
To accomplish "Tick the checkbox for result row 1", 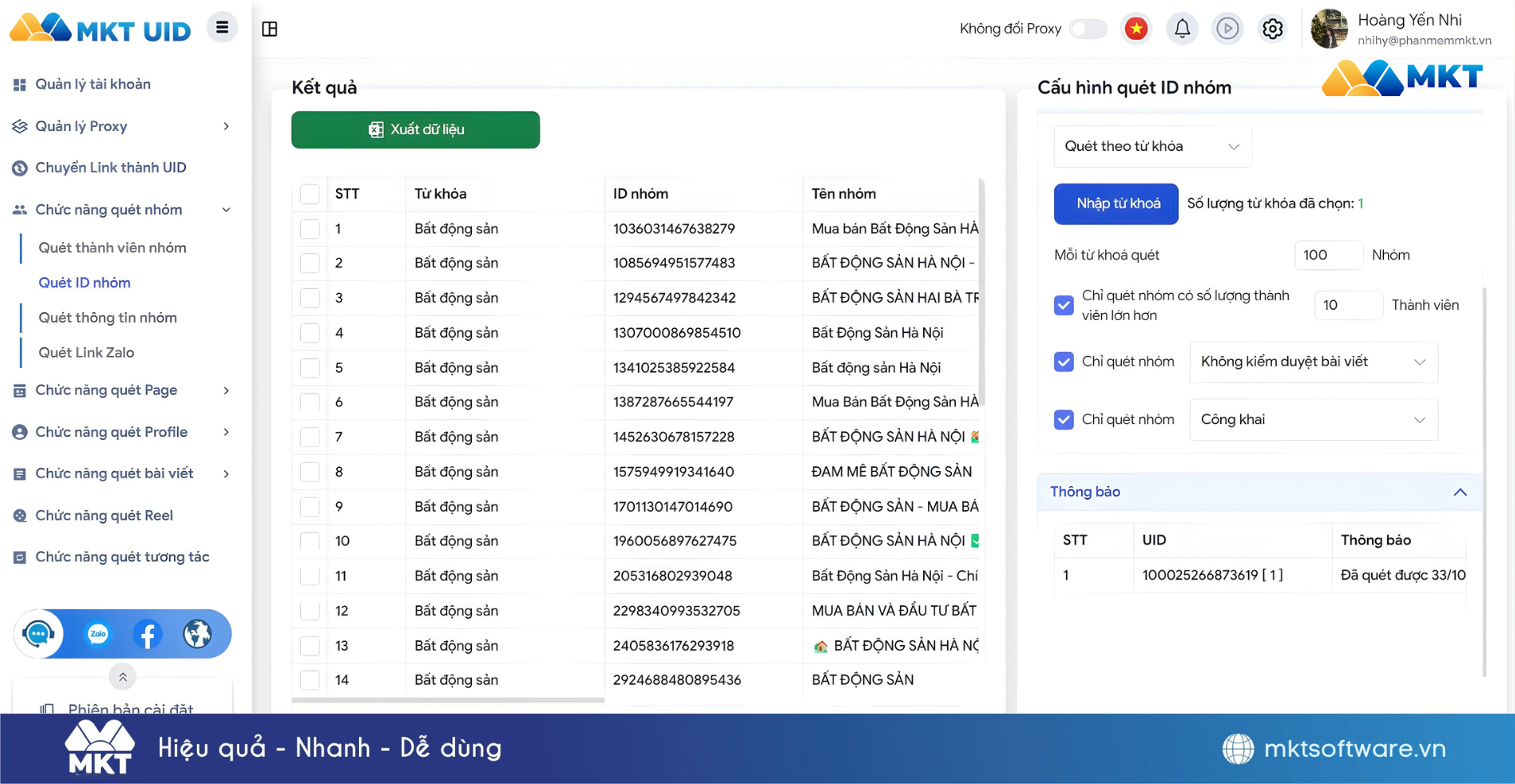I will point(310,229).
